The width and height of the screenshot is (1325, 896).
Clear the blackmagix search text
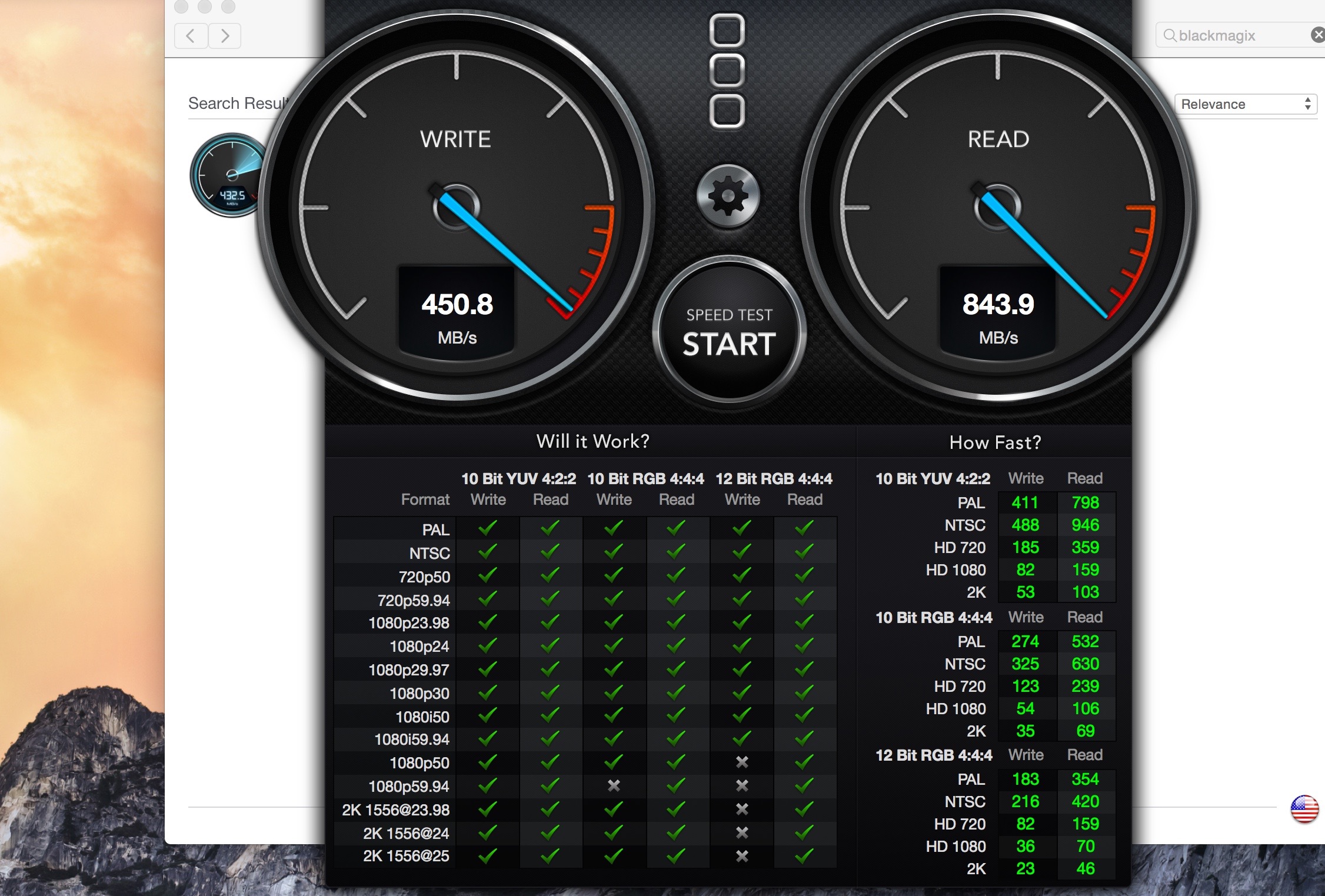pos(1317,35)
